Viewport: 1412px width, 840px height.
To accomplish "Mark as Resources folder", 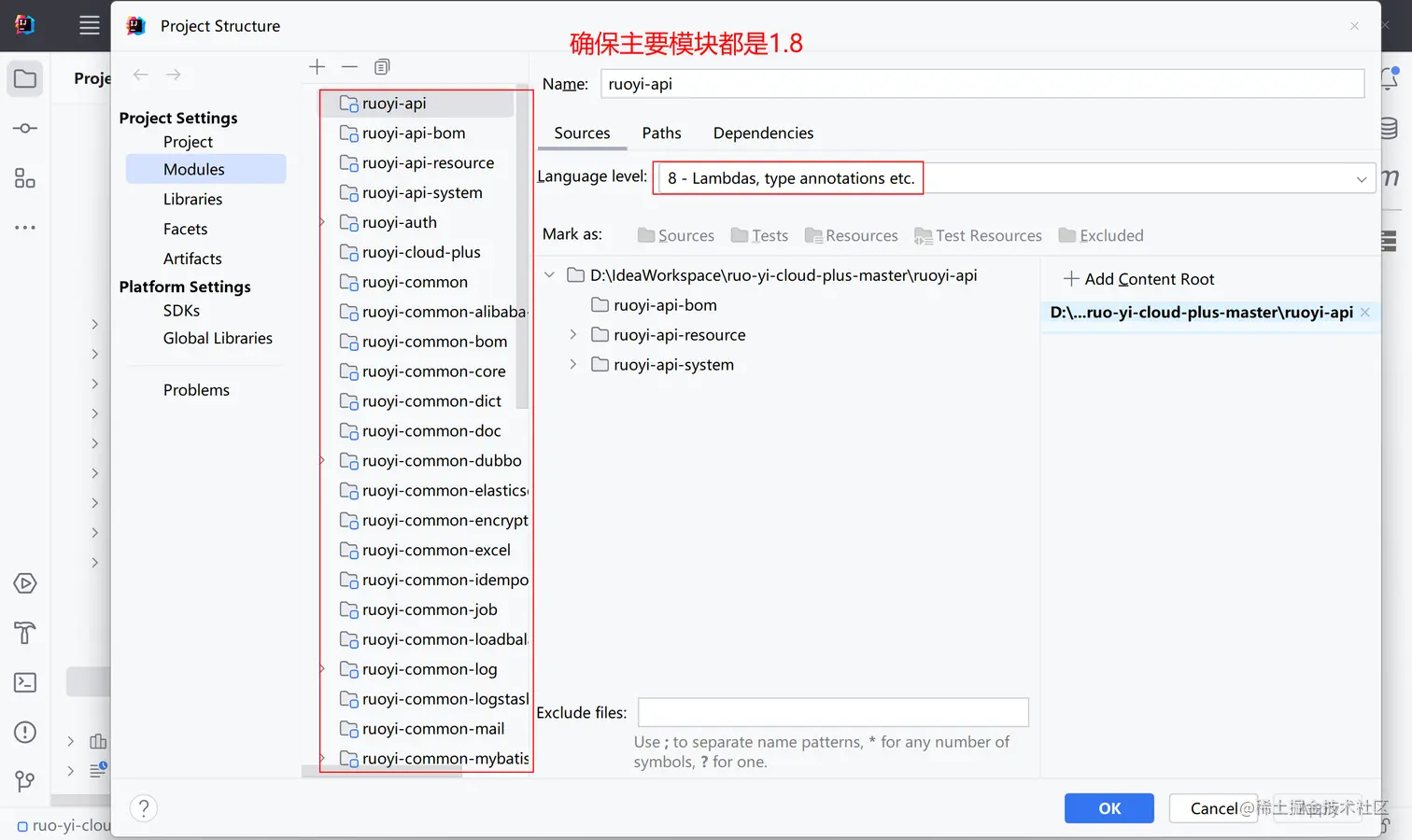I will tap(851, 235).
